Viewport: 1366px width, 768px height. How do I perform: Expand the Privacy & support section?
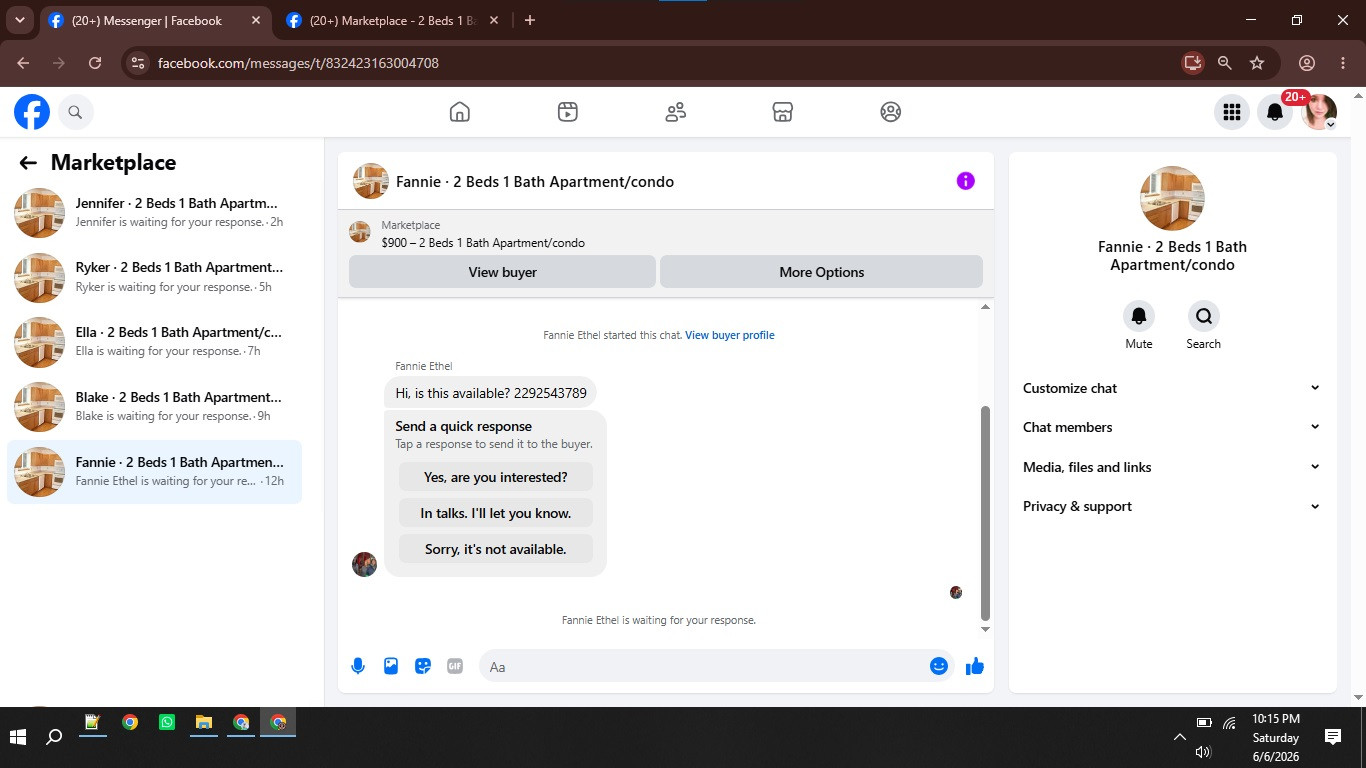1172,506
